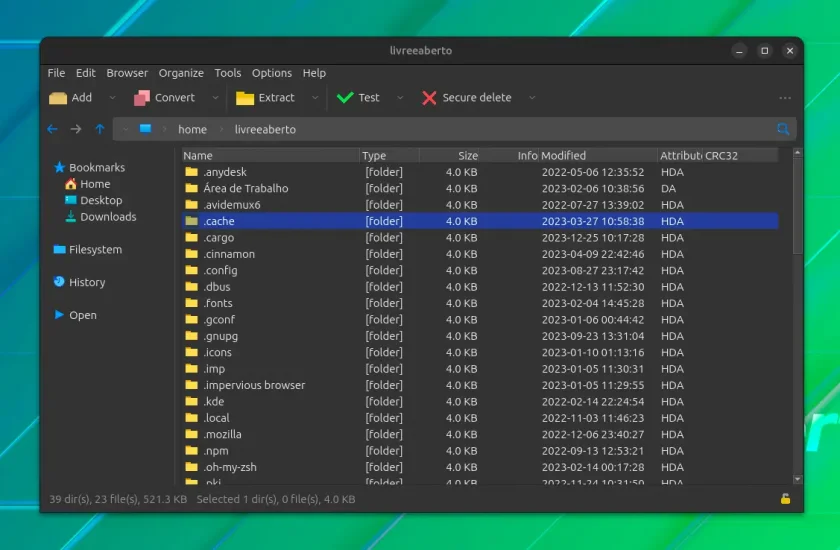Click the folder icon next to .oh-my-zsh
This screenshot has width=840, height=550.
coord(191,466)
